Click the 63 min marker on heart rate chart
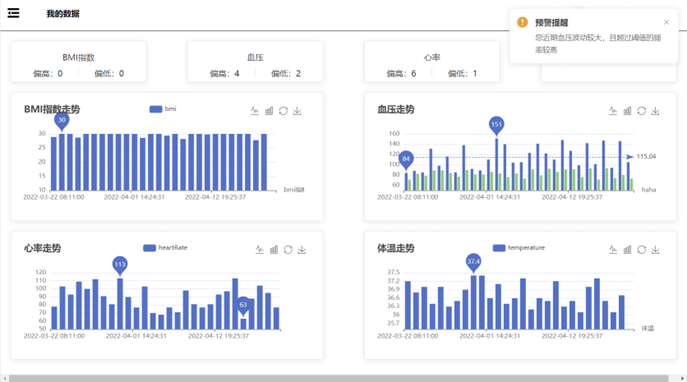Image resolution: width=687 pixels, height=382 pixels. tap(244, 305)
